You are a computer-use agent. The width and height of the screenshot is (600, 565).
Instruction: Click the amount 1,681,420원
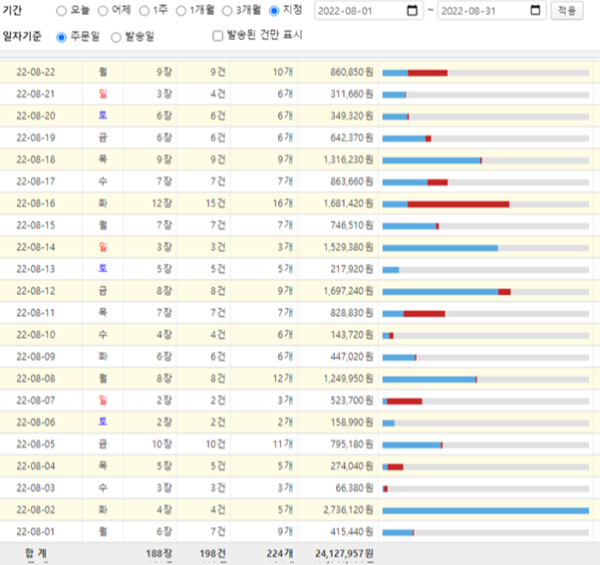(x=348, y=203)
